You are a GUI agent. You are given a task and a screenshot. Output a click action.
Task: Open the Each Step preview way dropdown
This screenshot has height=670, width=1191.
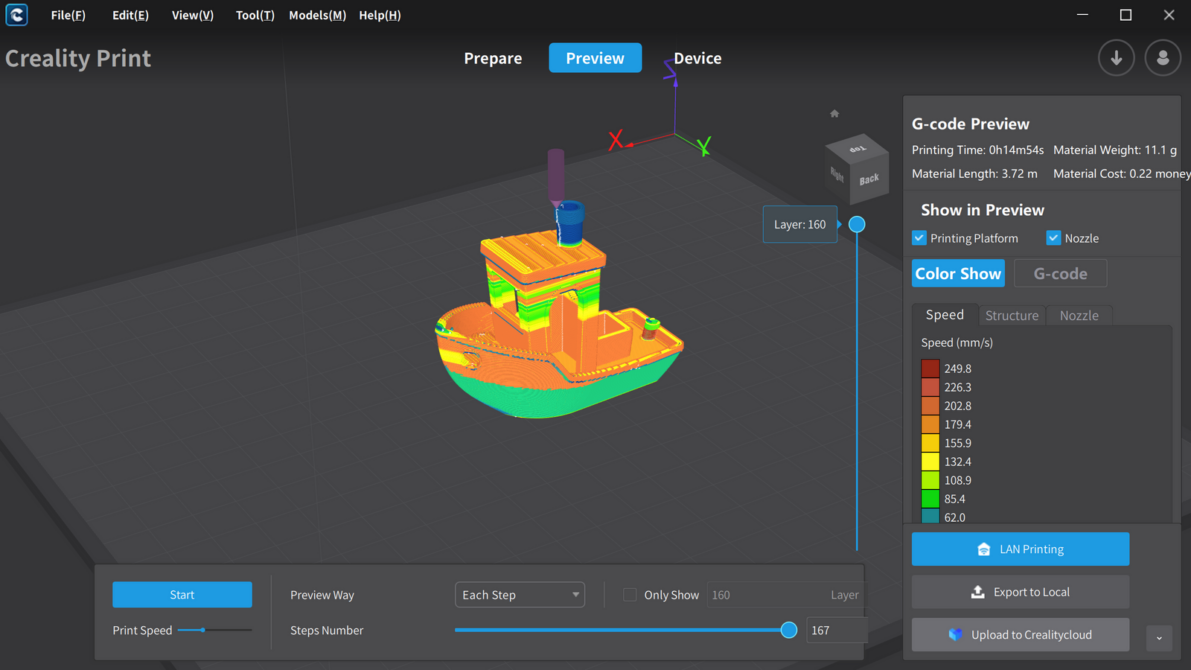tap(519, 595)
